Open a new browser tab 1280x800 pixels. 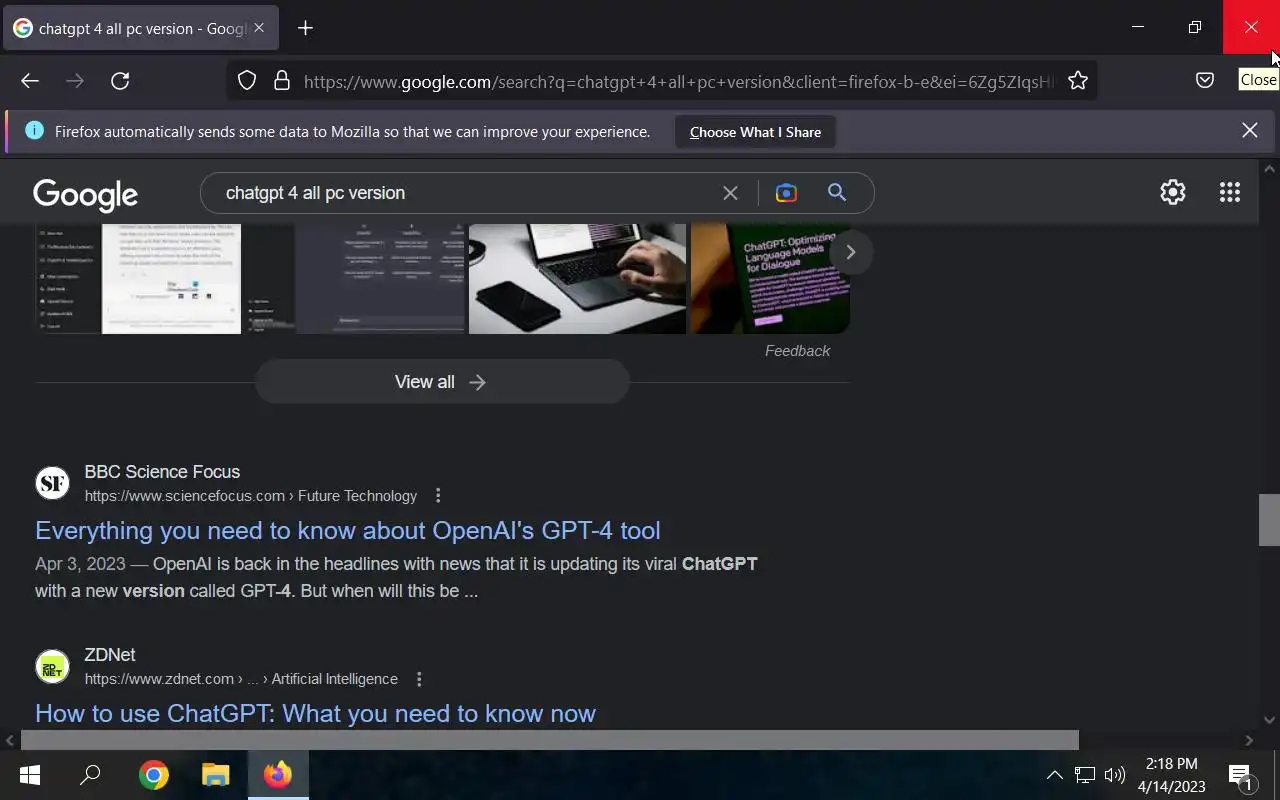pos(306,28)
